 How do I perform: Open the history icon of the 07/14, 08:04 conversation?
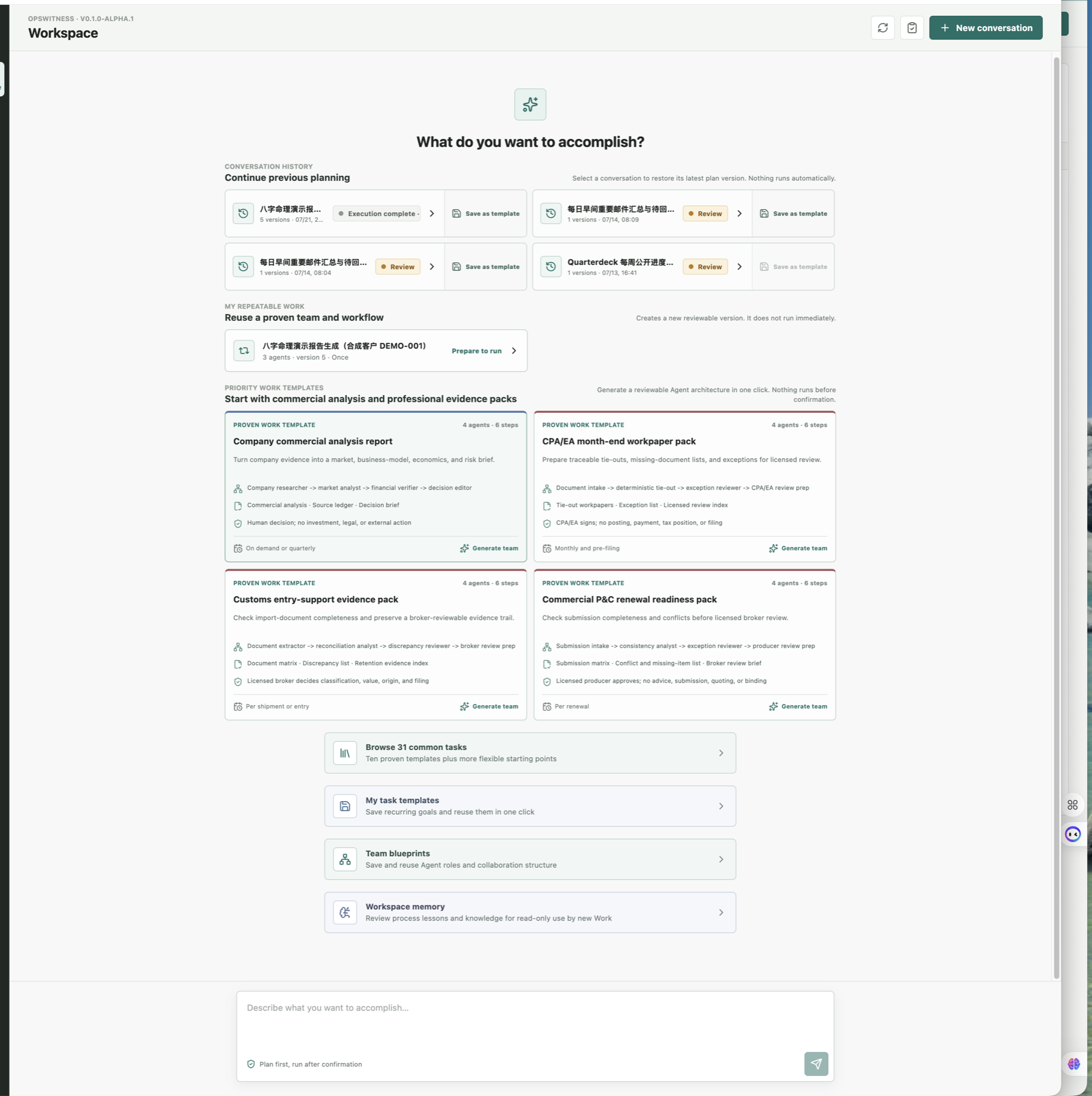click(x=243, y=267)
